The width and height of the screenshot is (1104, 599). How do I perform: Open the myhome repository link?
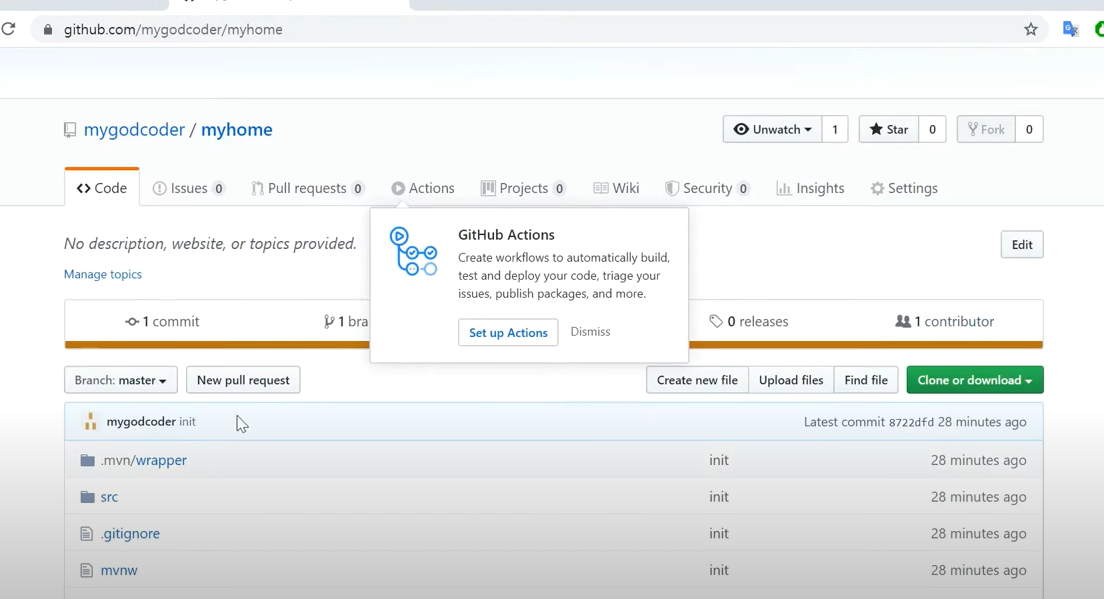coord(237,130)
